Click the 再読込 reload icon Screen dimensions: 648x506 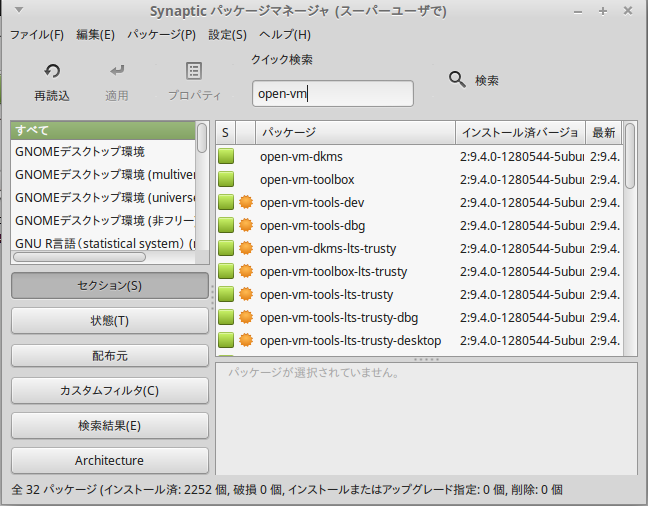point(52,71)
